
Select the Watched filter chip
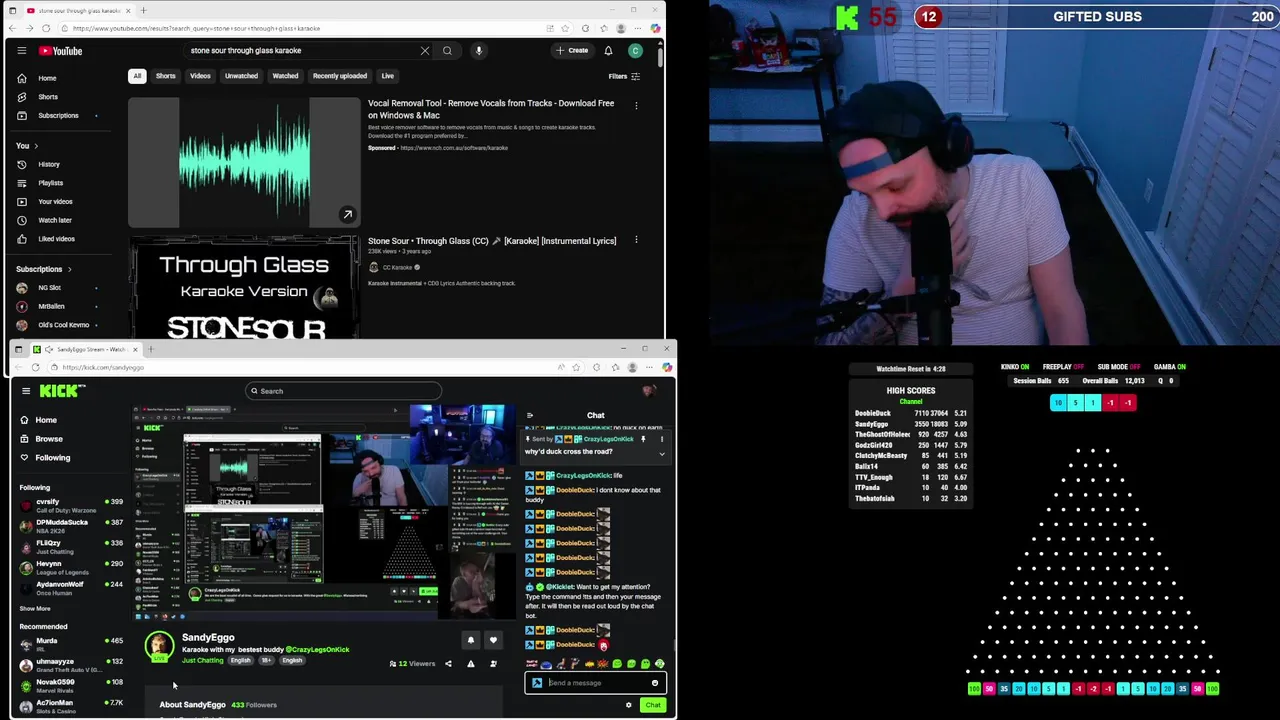pyautogui.click(x=285, y=76)
